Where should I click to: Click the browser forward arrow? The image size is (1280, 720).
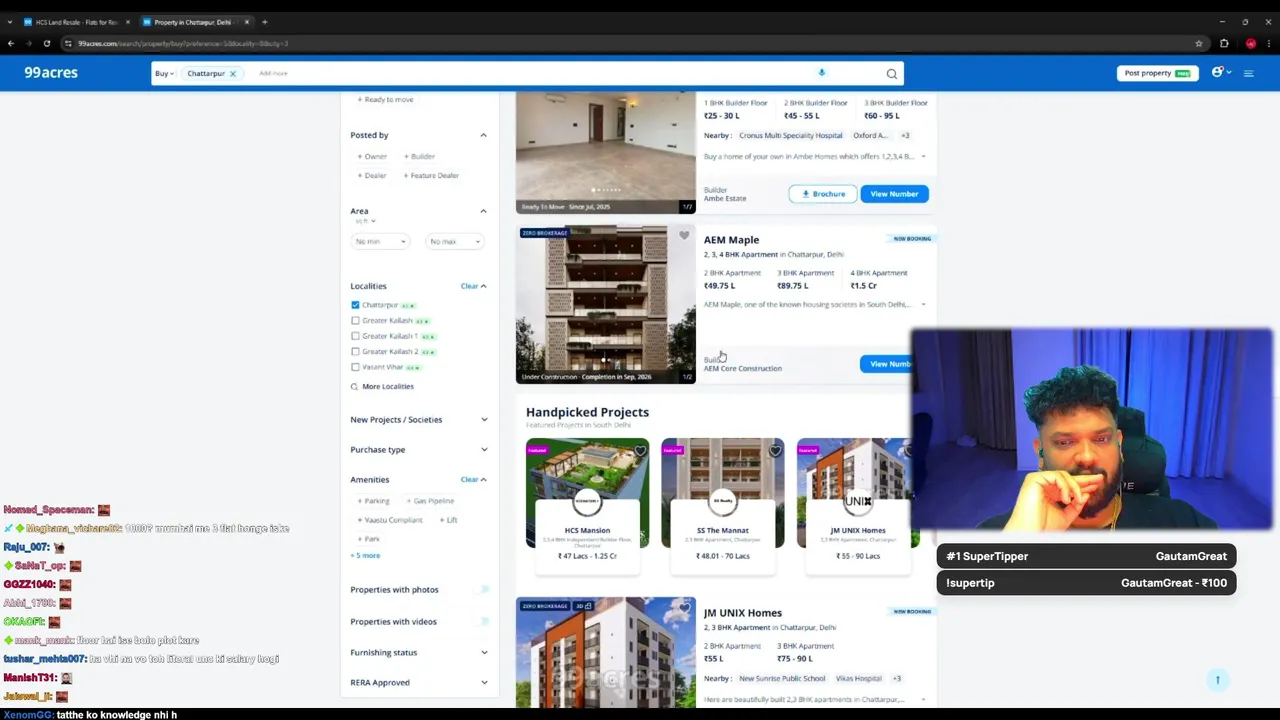coord(29,43)
